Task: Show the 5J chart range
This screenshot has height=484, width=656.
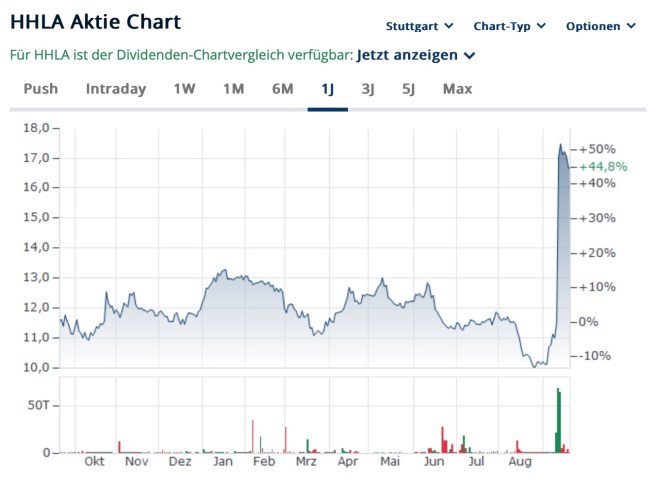Action: coord(408,89)
